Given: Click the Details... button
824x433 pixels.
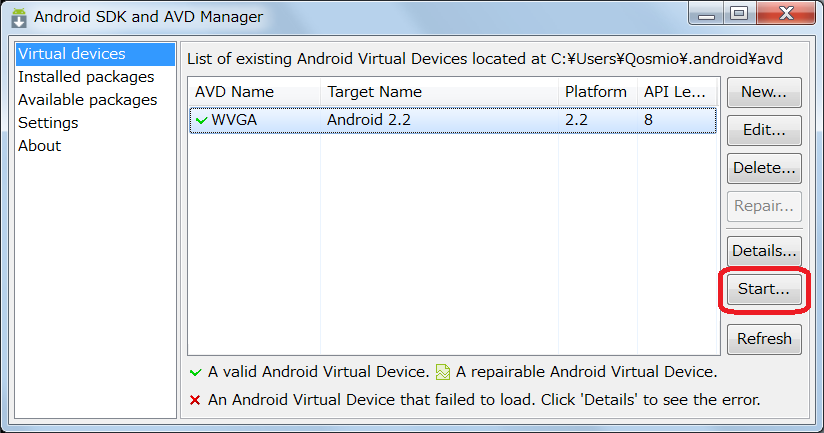Looking at the screenshot, I should 764,251.
